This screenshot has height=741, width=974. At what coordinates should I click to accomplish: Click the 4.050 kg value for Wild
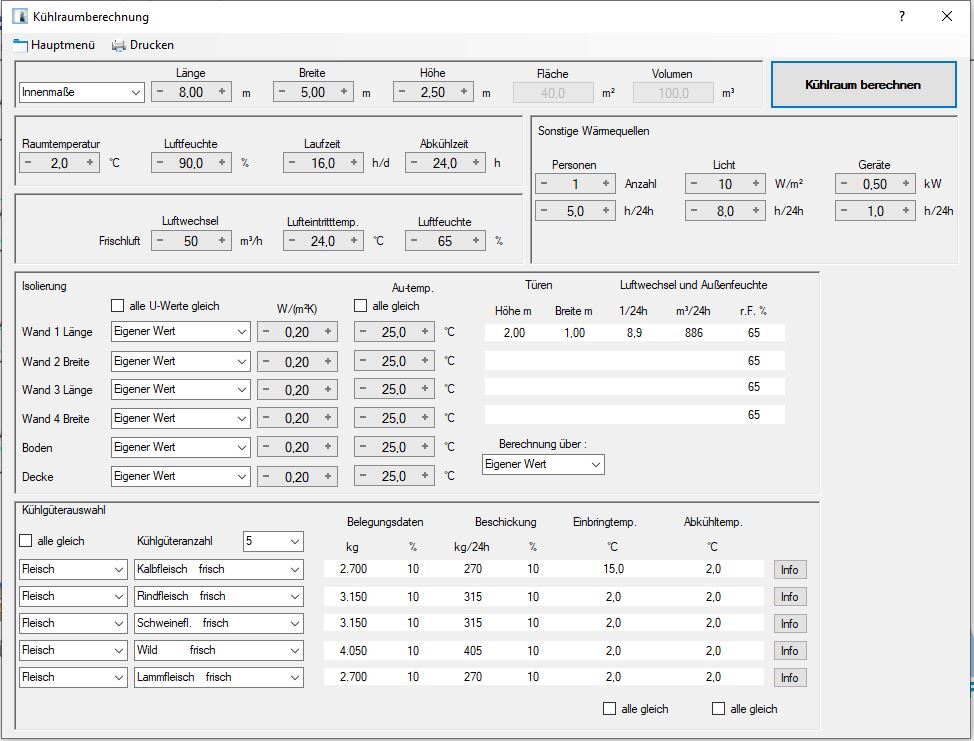[x=353, y=650]
